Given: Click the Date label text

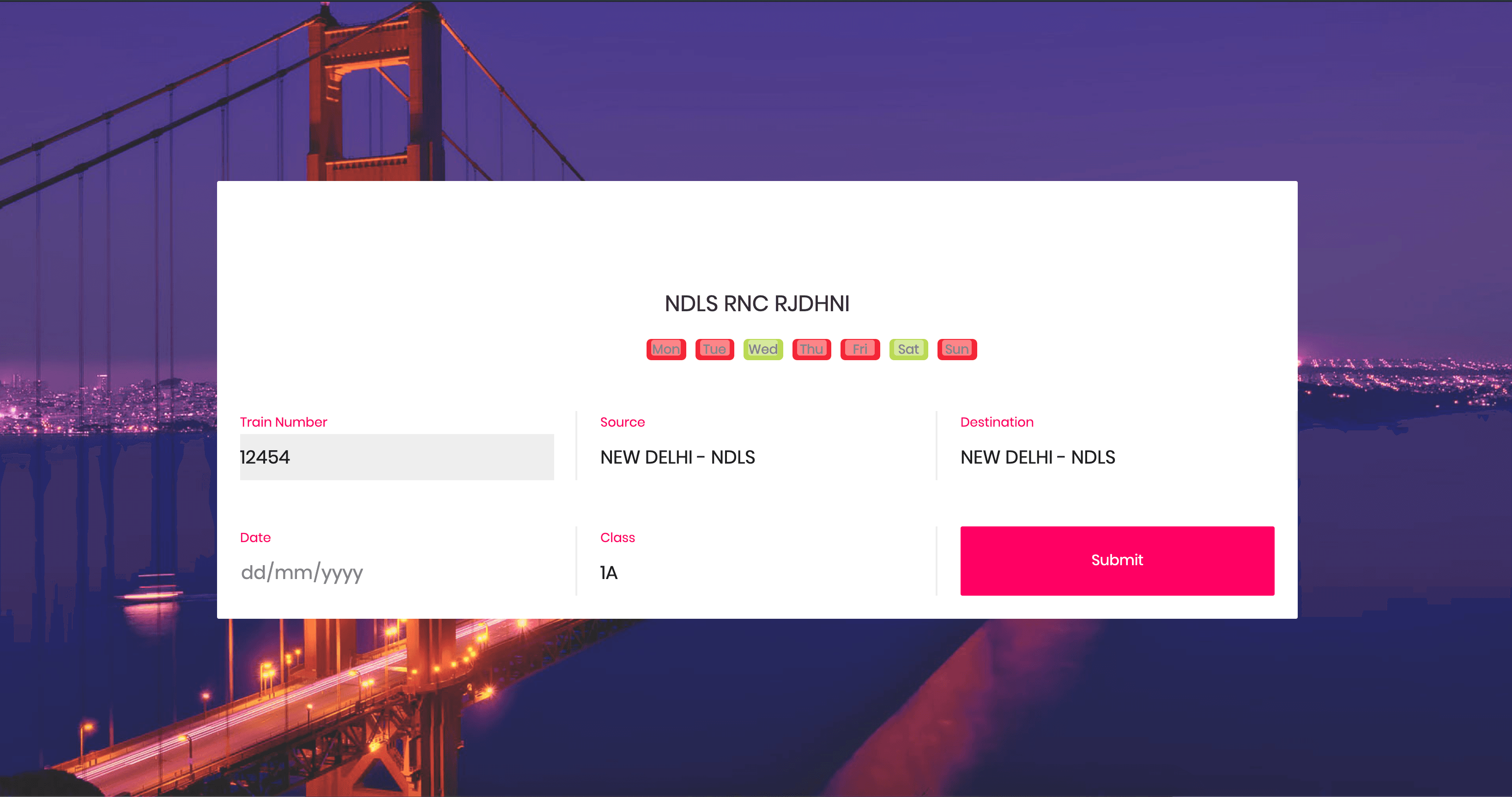Looking at the screenshot, I should [x=255, y=537].
